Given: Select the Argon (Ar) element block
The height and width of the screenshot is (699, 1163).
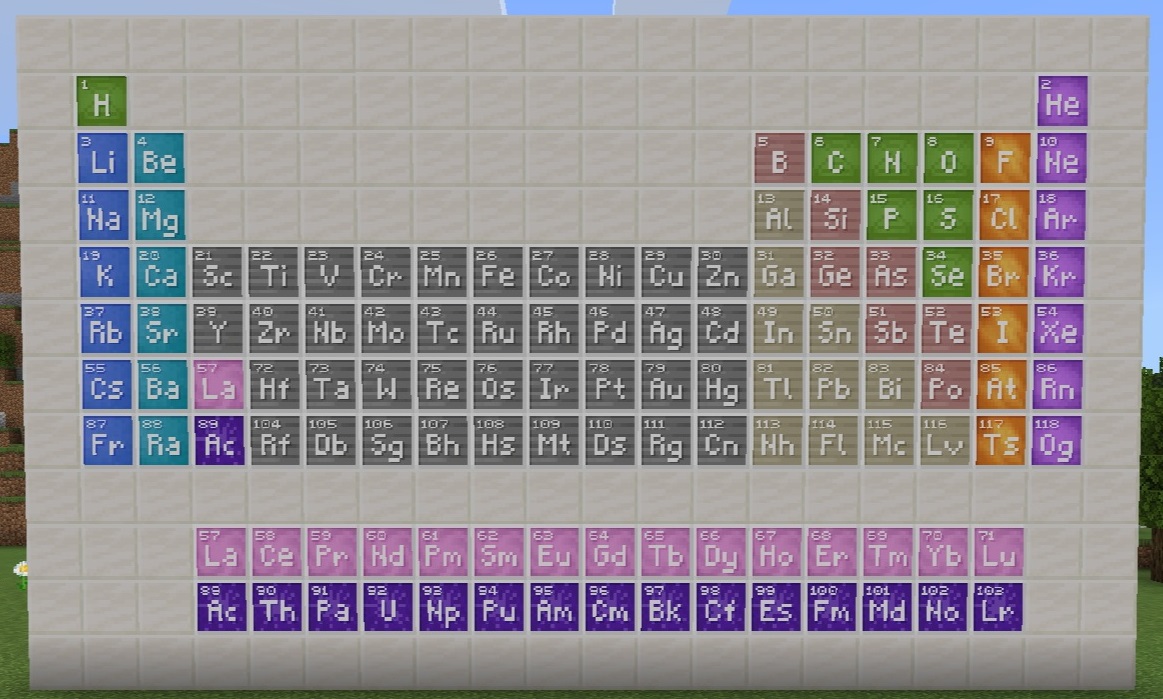Looking at the screenshot, I should pyautogui.click(x=1060, y=215).
